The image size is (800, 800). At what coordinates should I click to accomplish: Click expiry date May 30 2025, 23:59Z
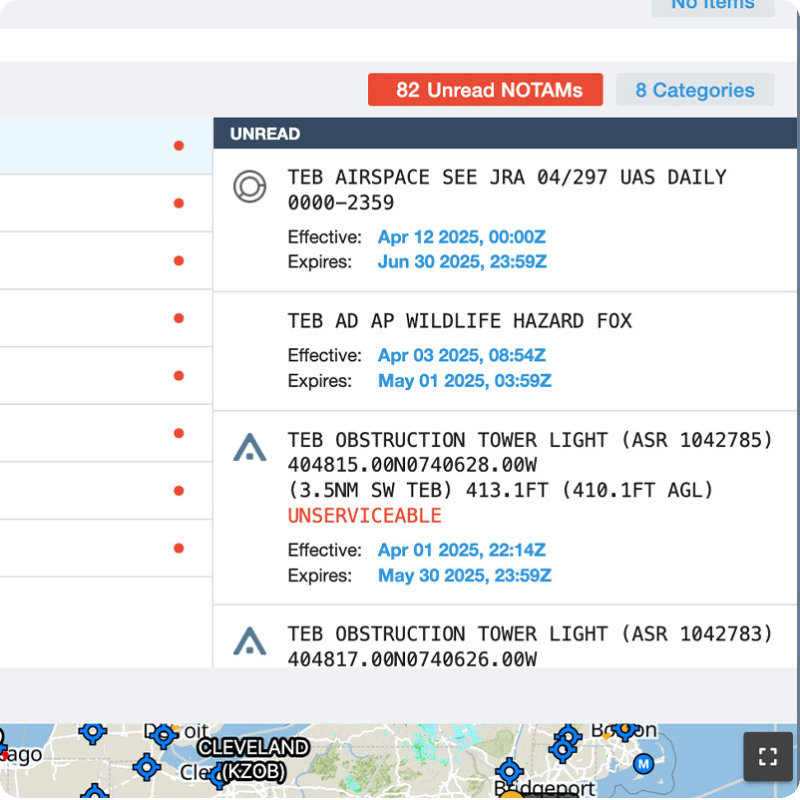465,576
